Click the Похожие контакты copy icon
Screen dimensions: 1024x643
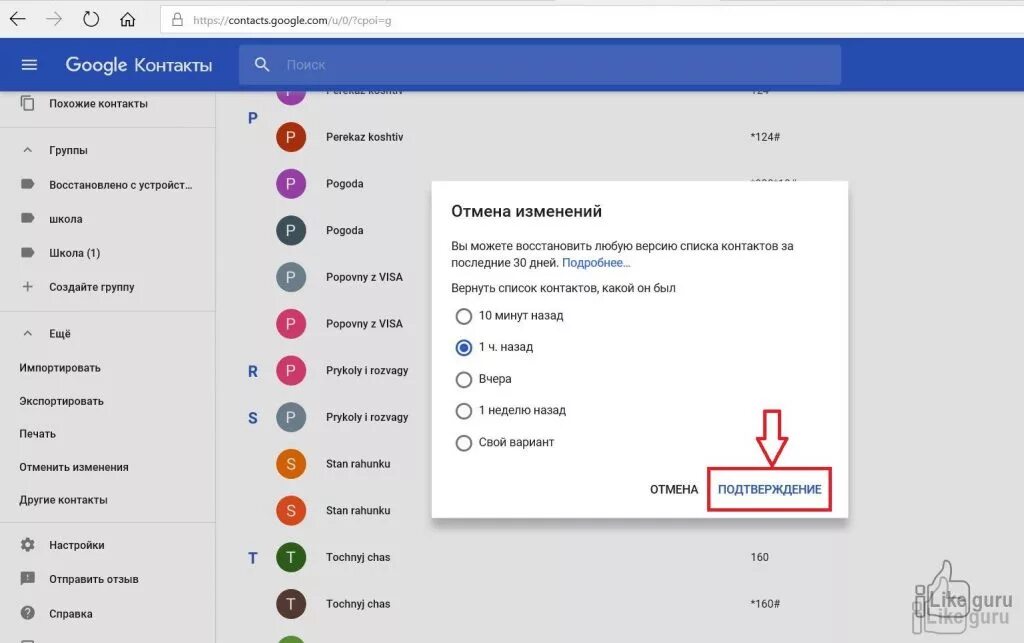[27, 103]
